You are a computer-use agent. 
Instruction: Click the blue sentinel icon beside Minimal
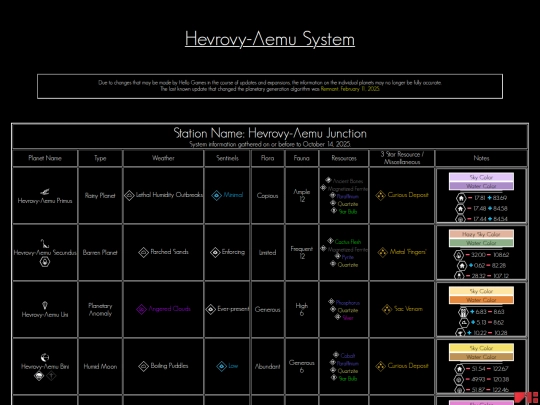[x=217, y=195]
